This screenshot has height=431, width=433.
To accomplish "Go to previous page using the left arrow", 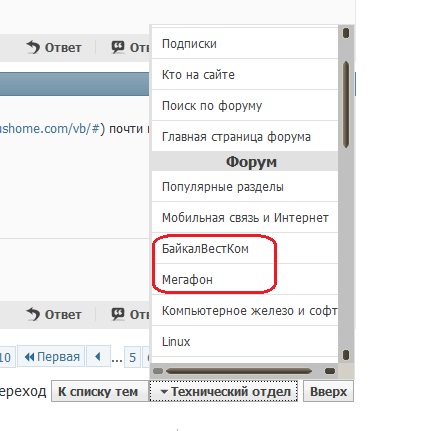I will pos(98,357).
